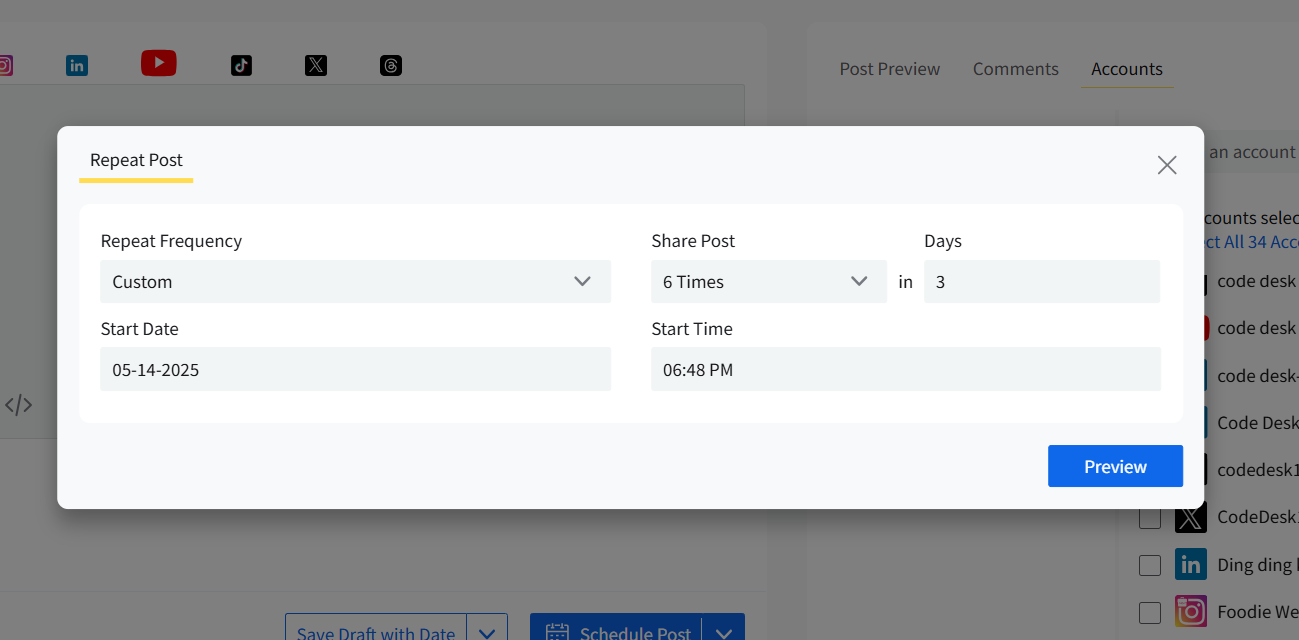Click the Start Time field
The width and height of the screenshot is (1299, 640).
[x=905, y=370]
